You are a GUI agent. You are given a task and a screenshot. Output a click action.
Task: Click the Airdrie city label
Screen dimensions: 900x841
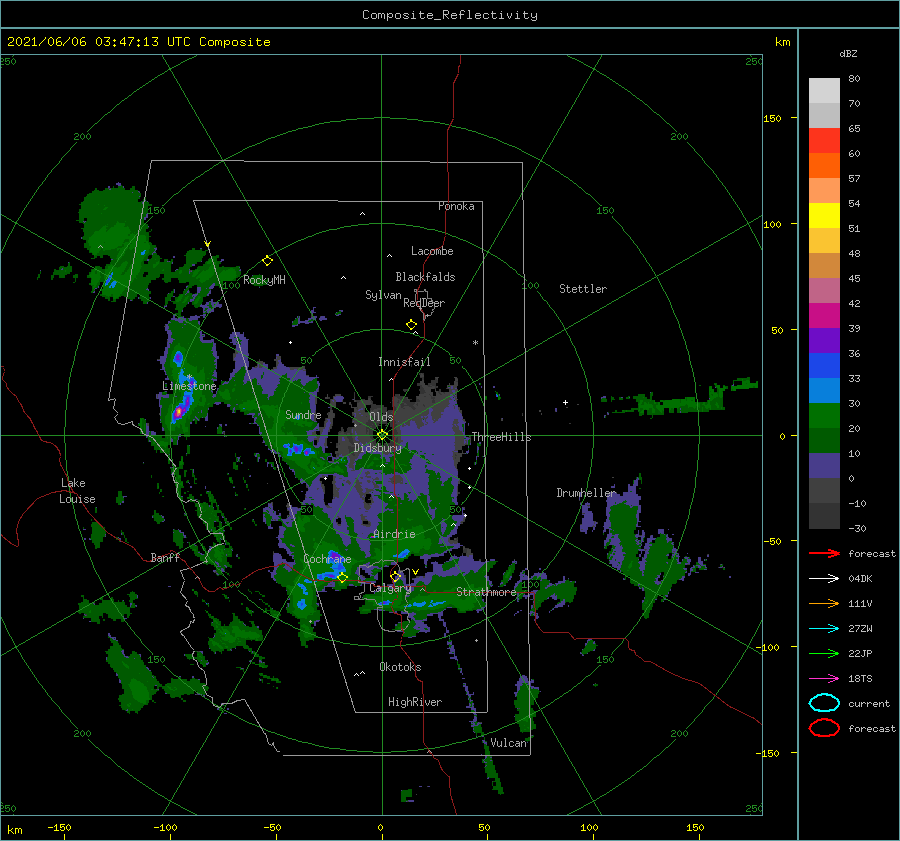(394, 534)
